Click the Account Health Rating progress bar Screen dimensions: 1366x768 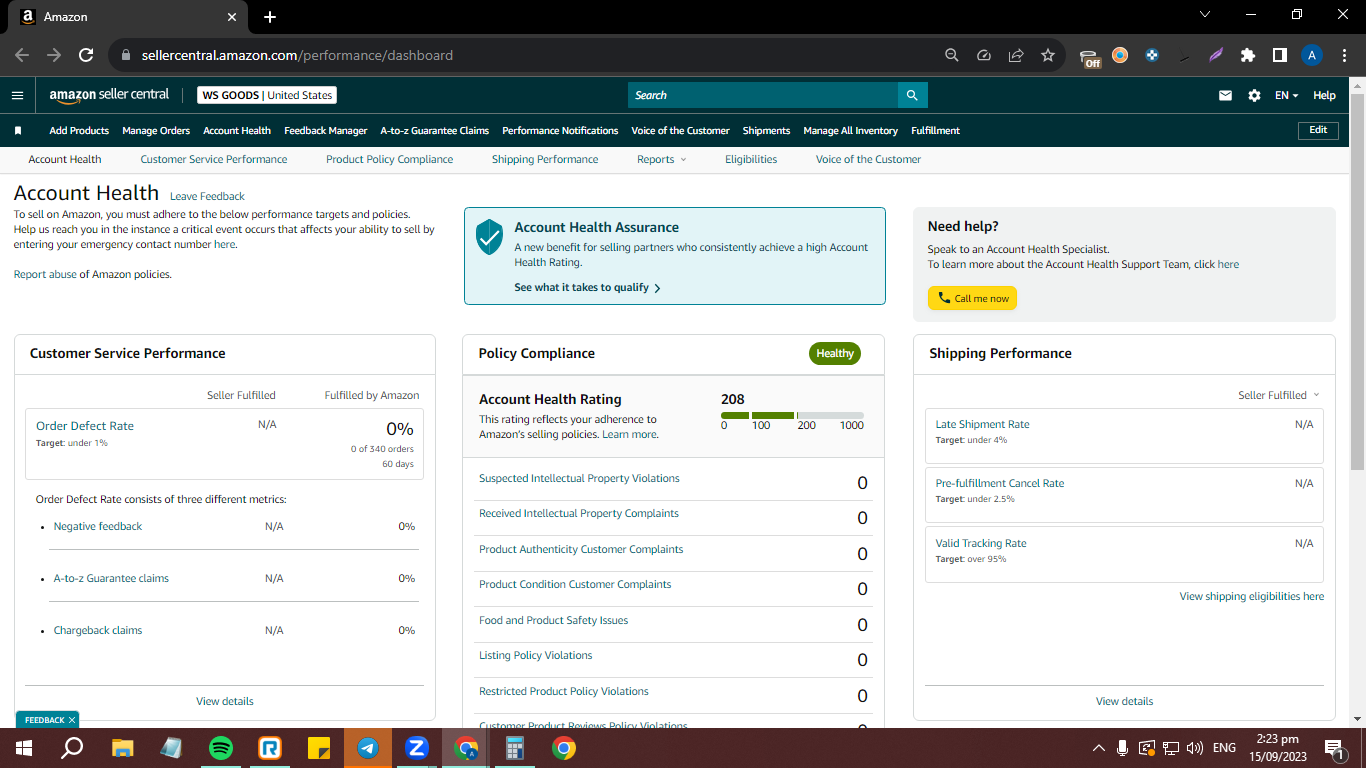pos(792,415)
